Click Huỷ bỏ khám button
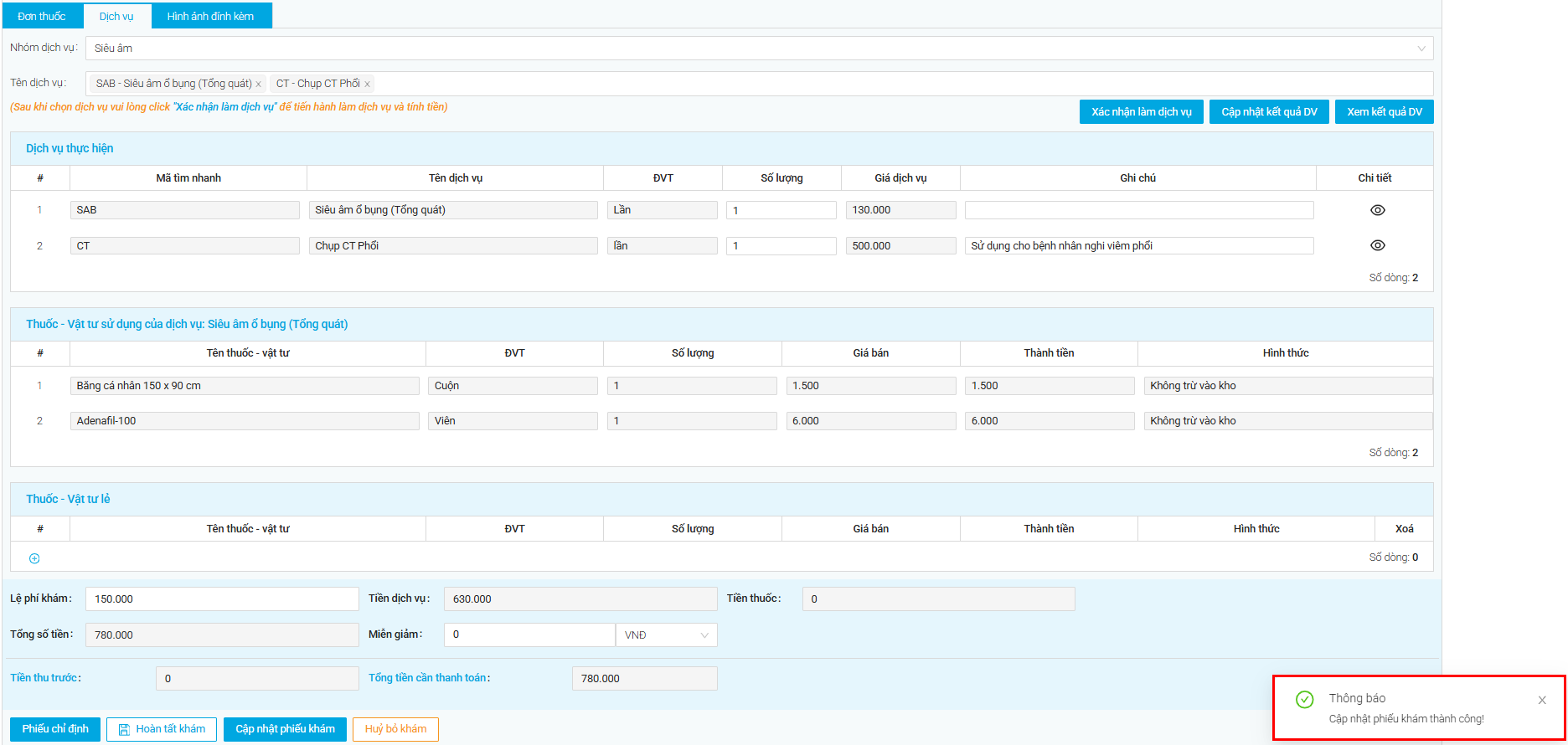The height and width of the screenshot is (745, 1568). pos(395,729)
